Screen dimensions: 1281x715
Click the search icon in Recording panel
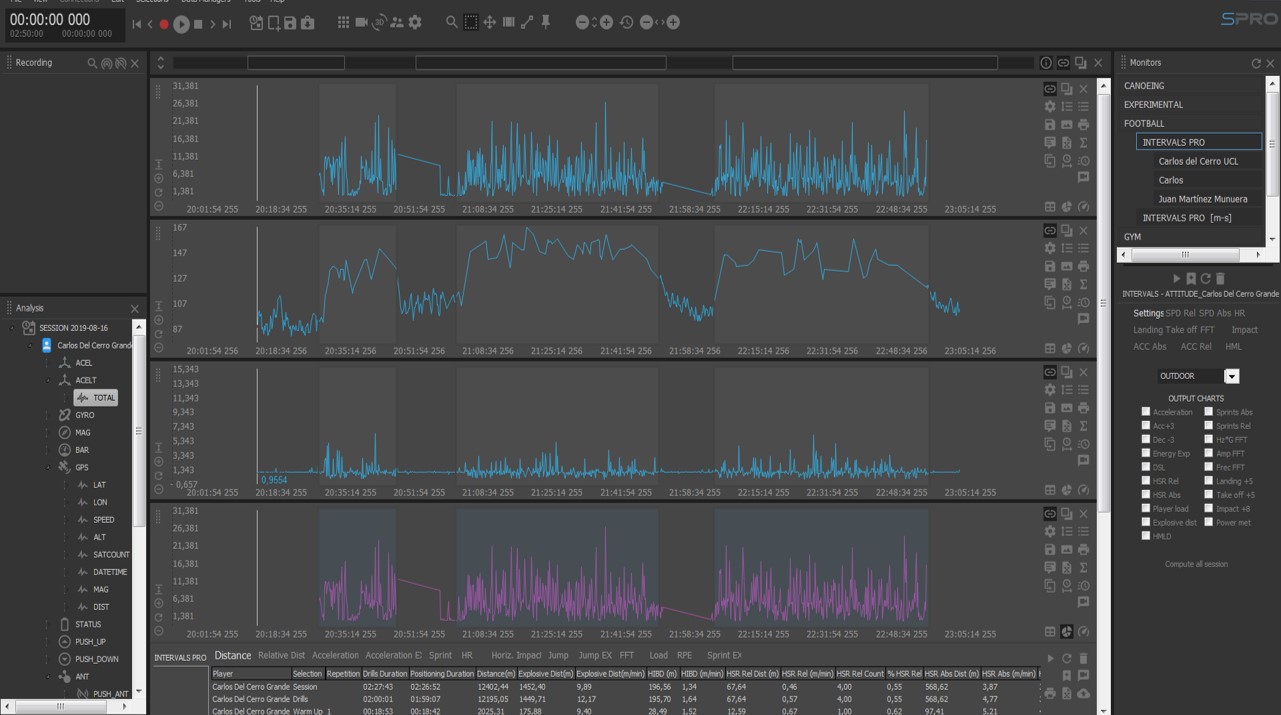tap(92, 63)
